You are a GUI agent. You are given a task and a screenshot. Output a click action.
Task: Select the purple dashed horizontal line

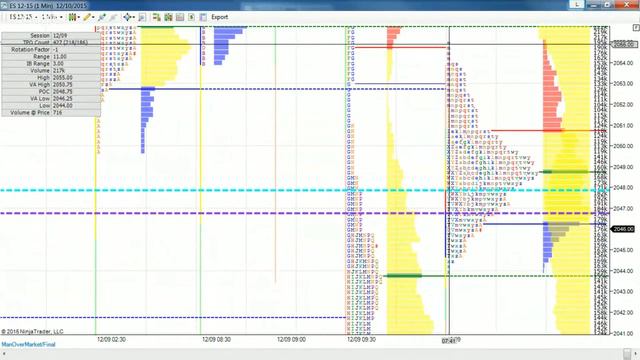pyautogui.click(x=304, y=213)
